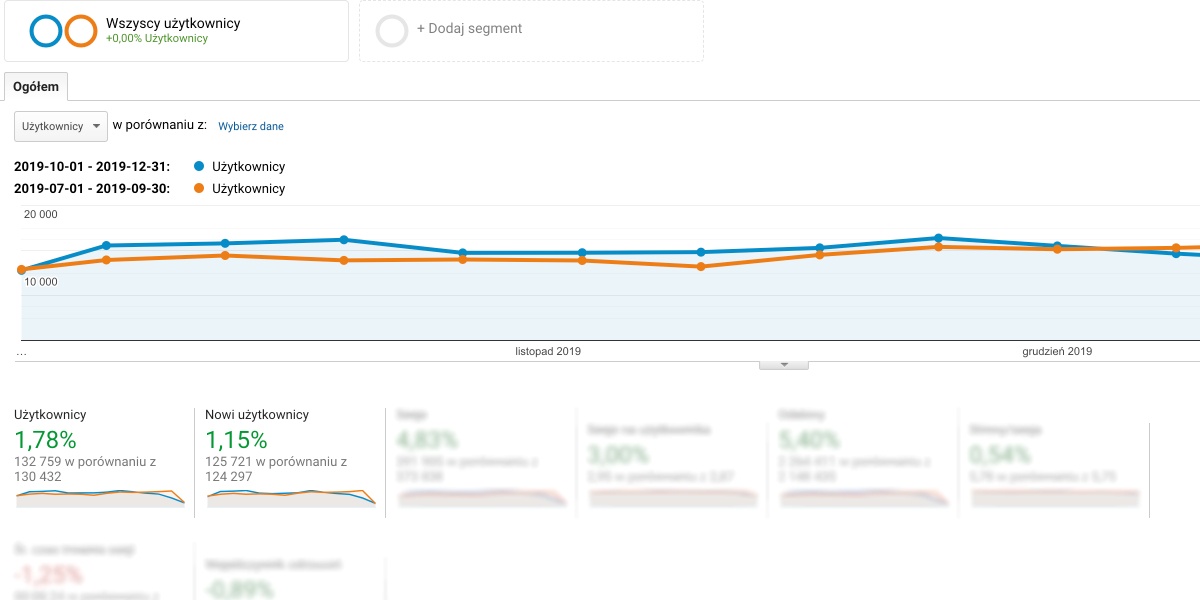
Task: Click the empty add-segment circle icon
Action: 392,31
